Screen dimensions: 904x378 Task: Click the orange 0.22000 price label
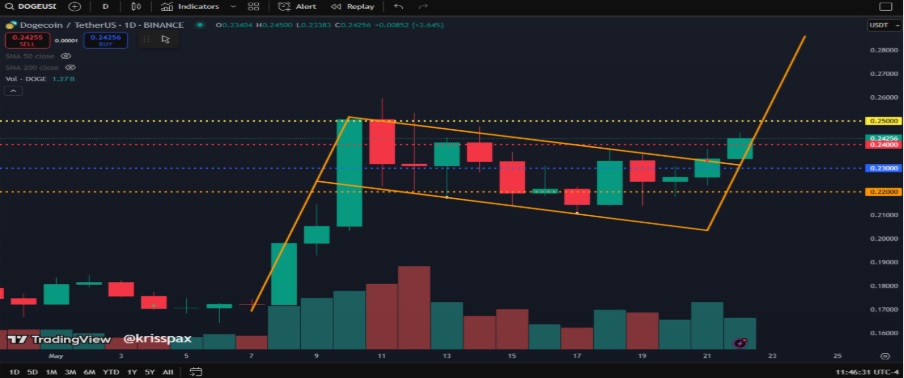882,192
